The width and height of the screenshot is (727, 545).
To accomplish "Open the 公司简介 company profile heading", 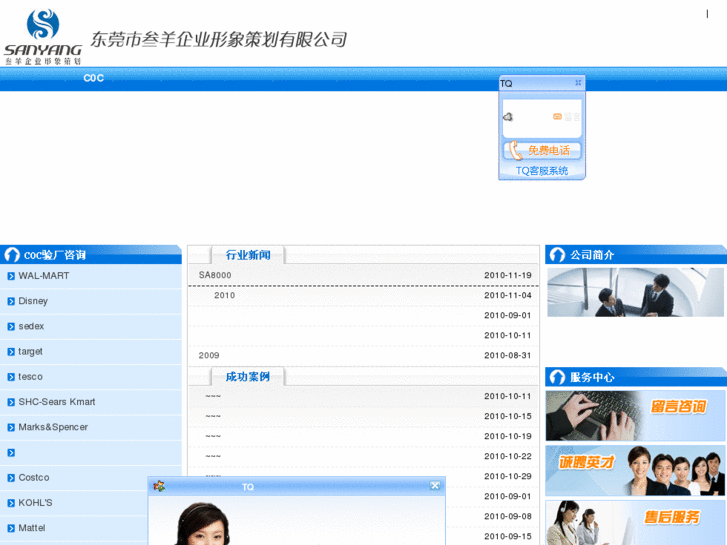I will [592, 255].
